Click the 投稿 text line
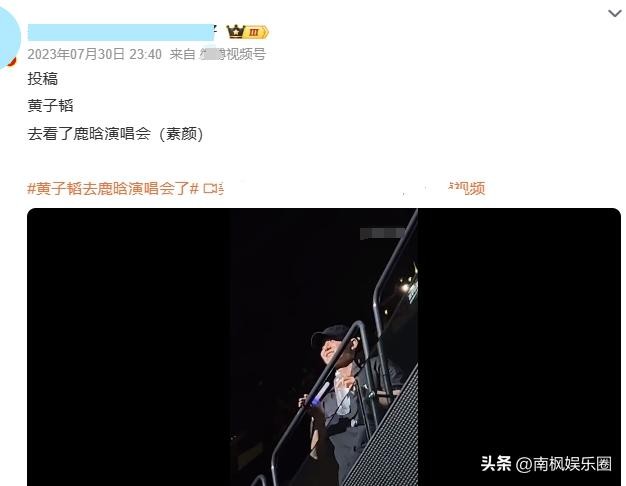This screenshot has height=486, width=626. pyautogui.click(x=43, y=79)
